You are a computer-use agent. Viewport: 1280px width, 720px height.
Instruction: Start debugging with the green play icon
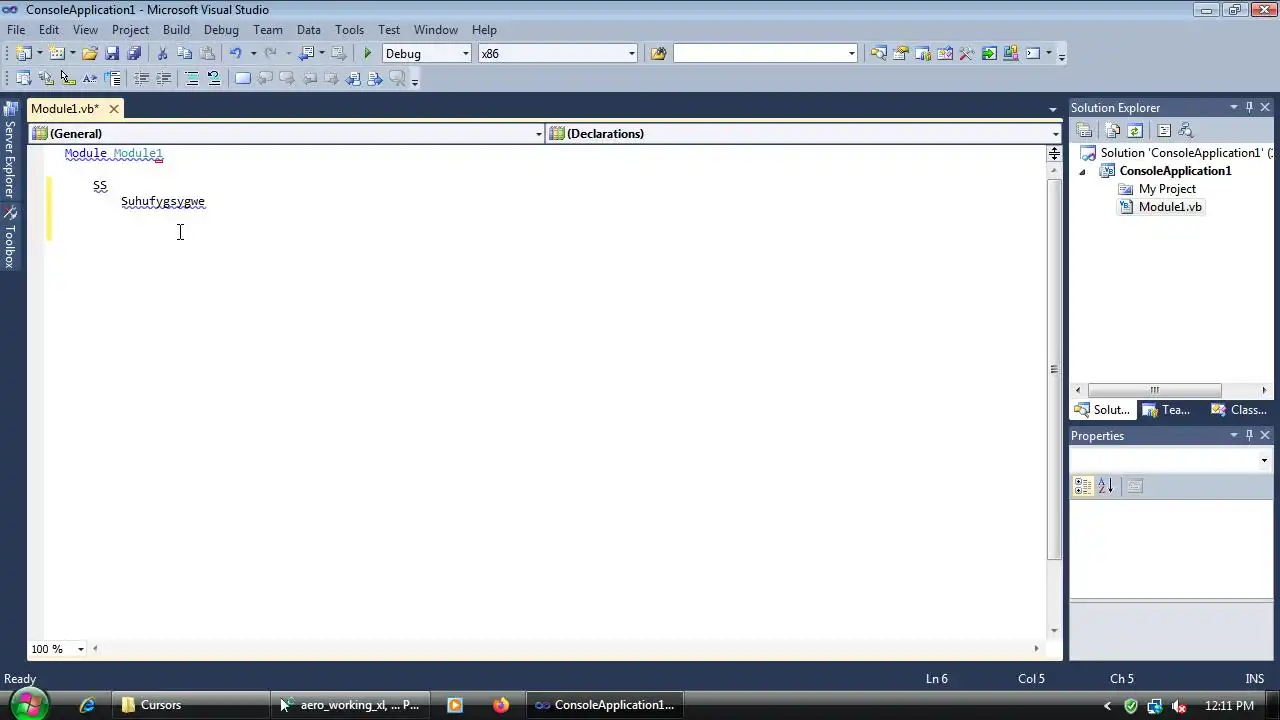(x=368, y=53)
